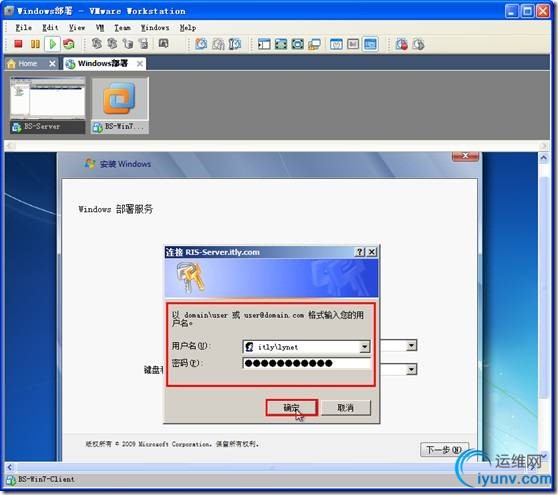Viewport: 558px width, 495px height.
Task: Click the Revert to Snapshot toolbar icon
Action: point(218,44)
